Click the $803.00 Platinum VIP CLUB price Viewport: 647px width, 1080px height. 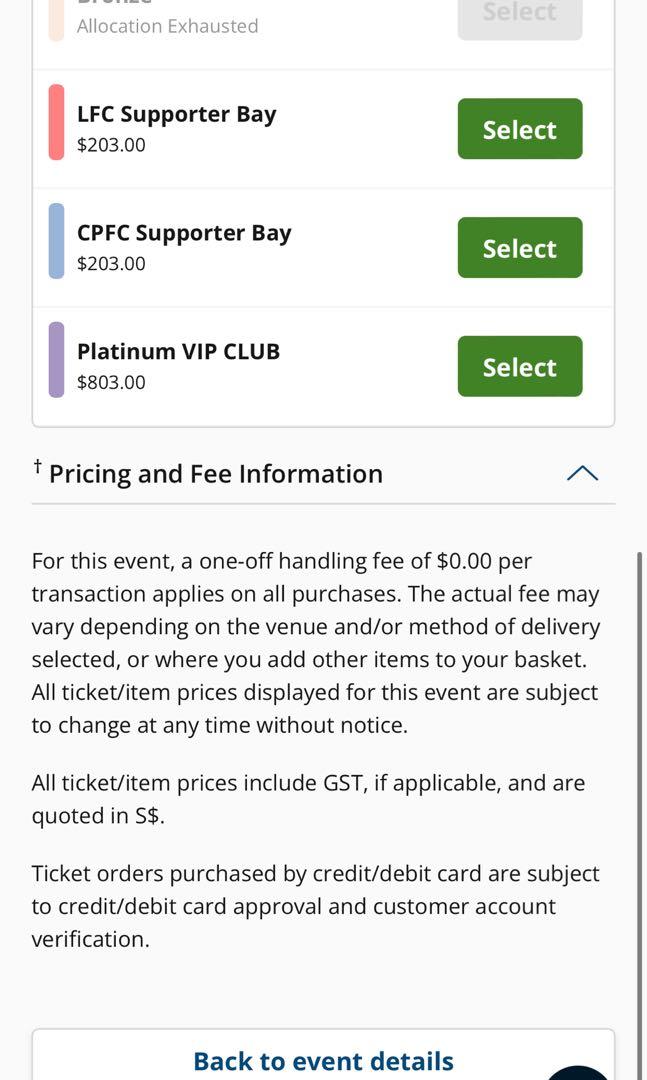click(112, 382)
